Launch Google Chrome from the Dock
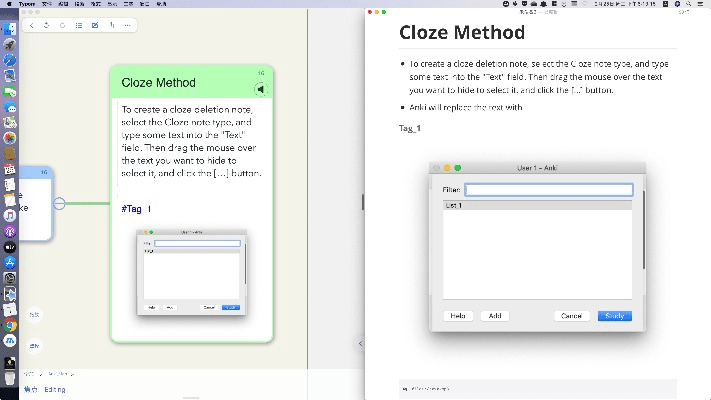The height and width of the screenshot is (400, 711). tap(9, 325)
